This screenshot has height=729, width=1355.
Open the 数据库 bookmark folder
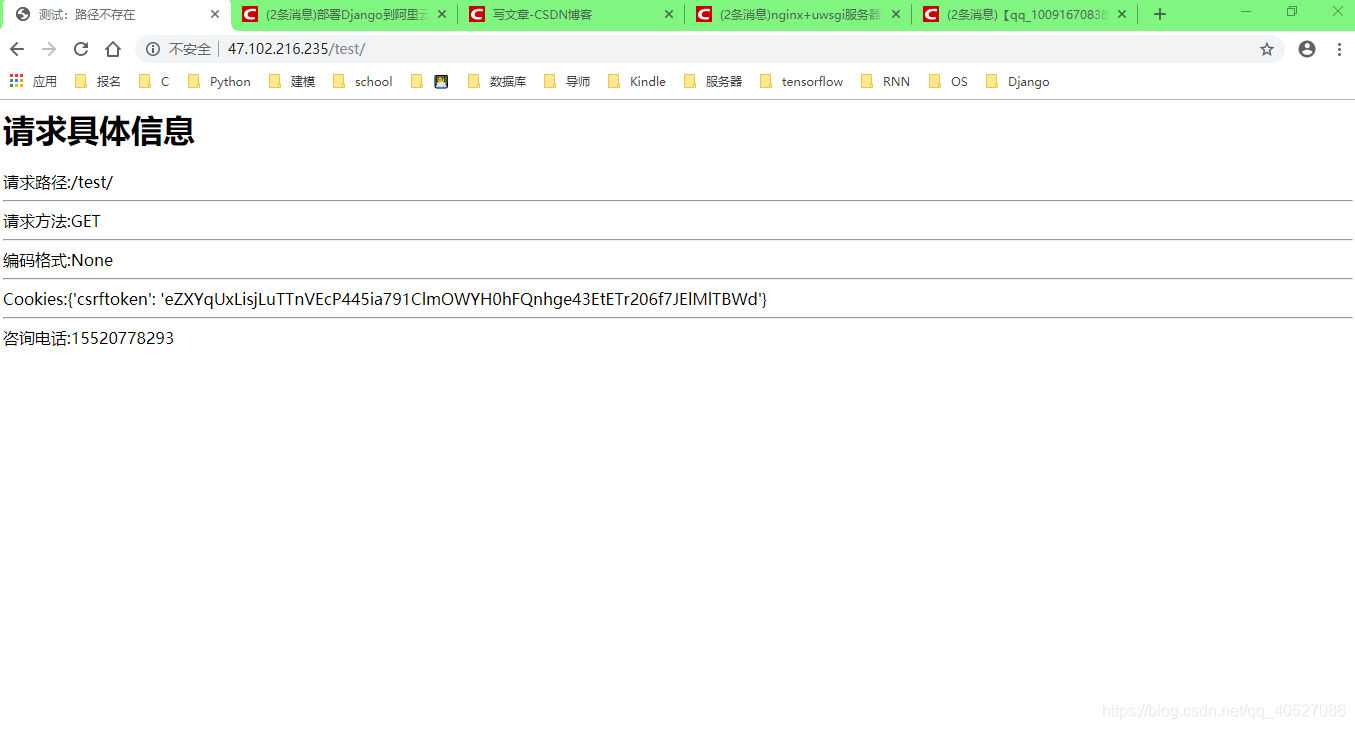click(497, 81)
